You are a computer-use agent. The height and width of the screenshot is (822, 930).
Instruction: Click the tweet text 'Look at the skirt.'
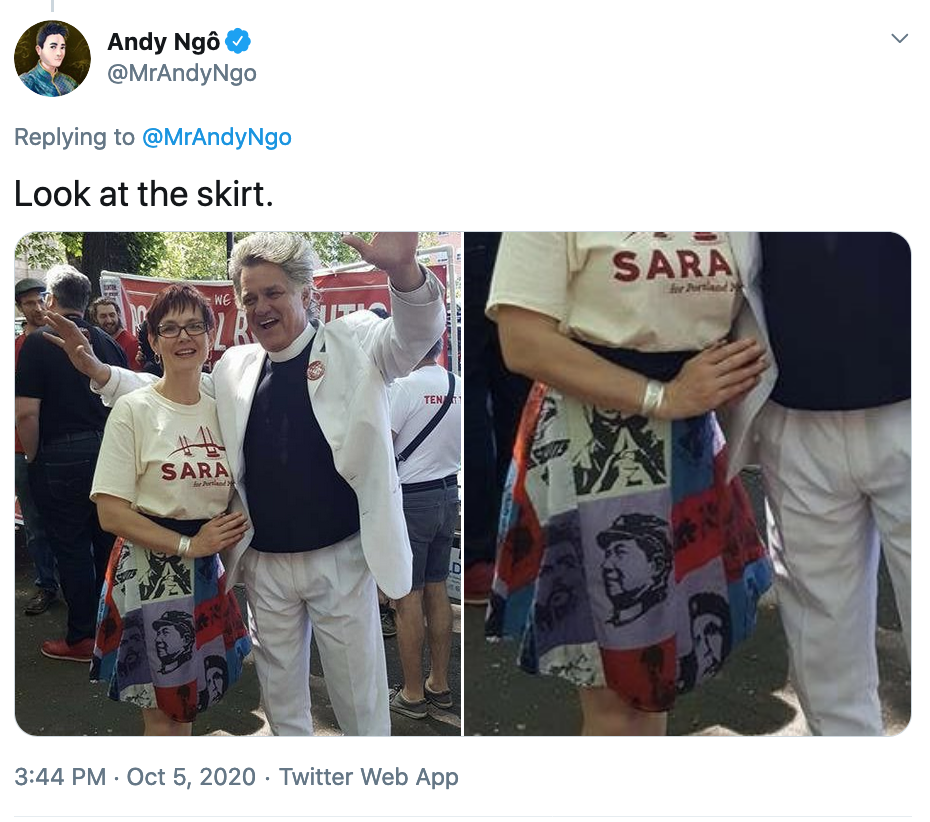[144, 193]
